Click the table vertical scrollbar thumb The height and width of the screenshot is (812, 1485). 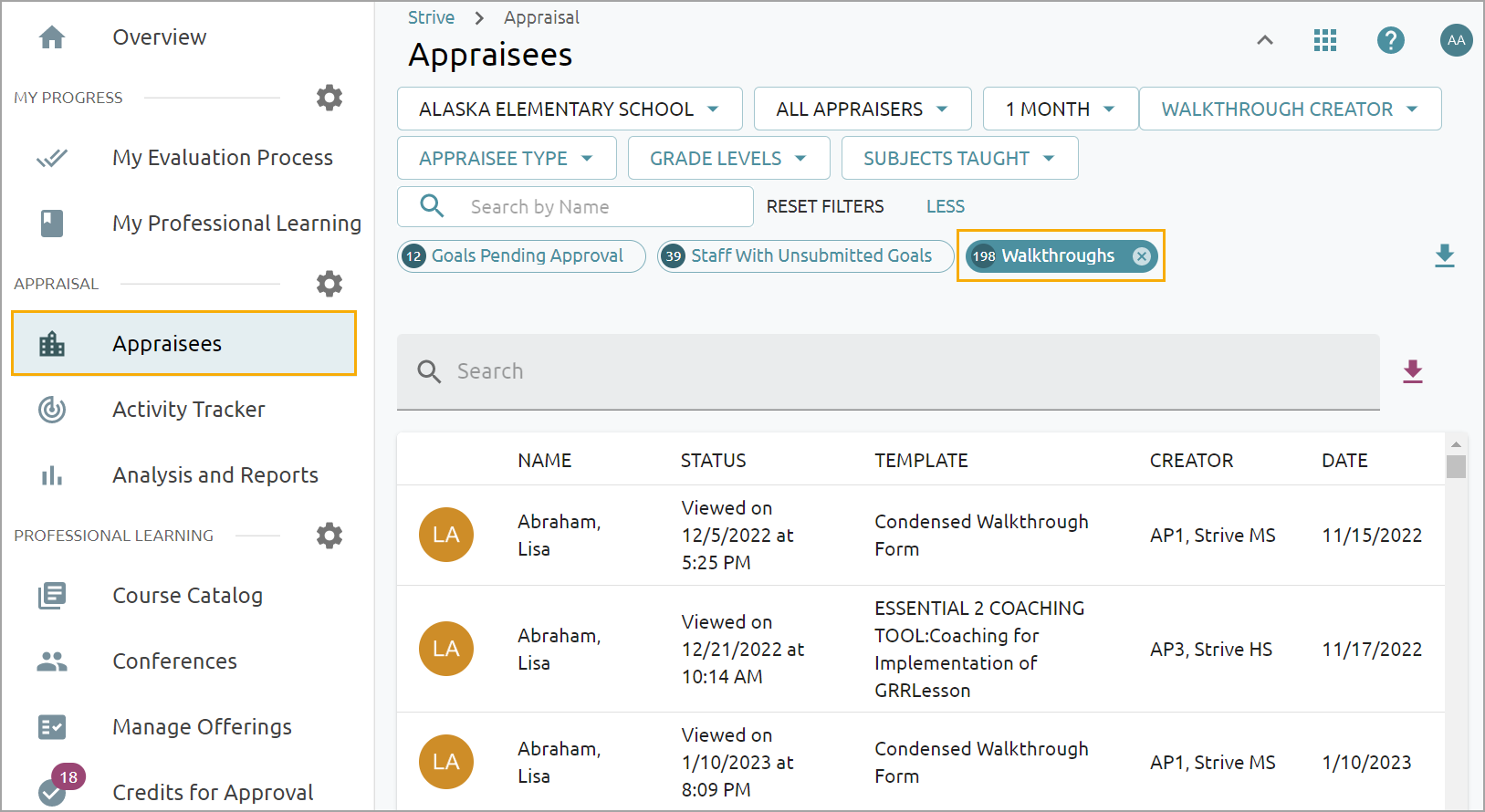pos(1457,466)
